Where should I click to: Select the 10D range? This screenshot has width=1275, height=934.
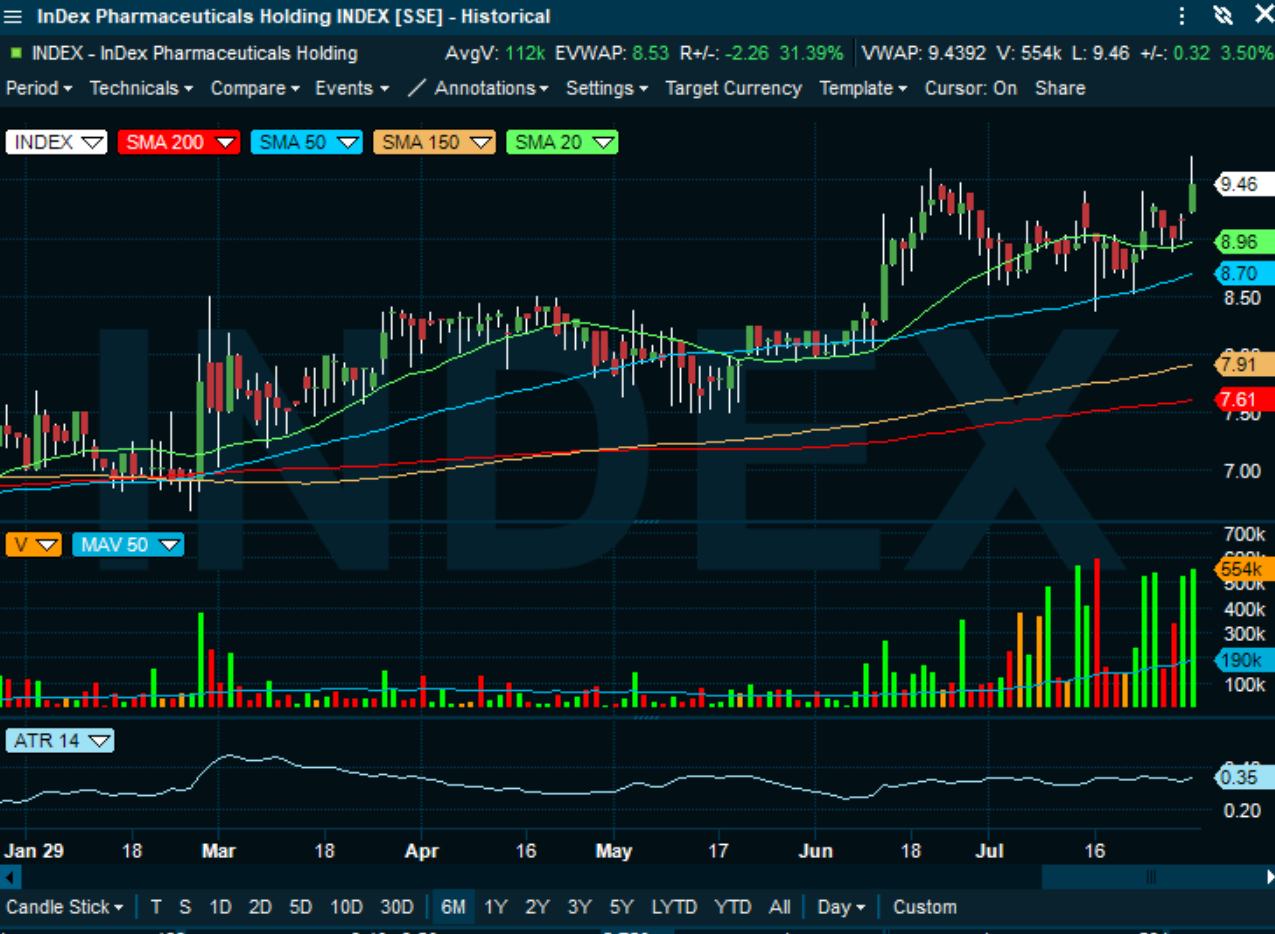pyautogui.click(x=346, y=907)
